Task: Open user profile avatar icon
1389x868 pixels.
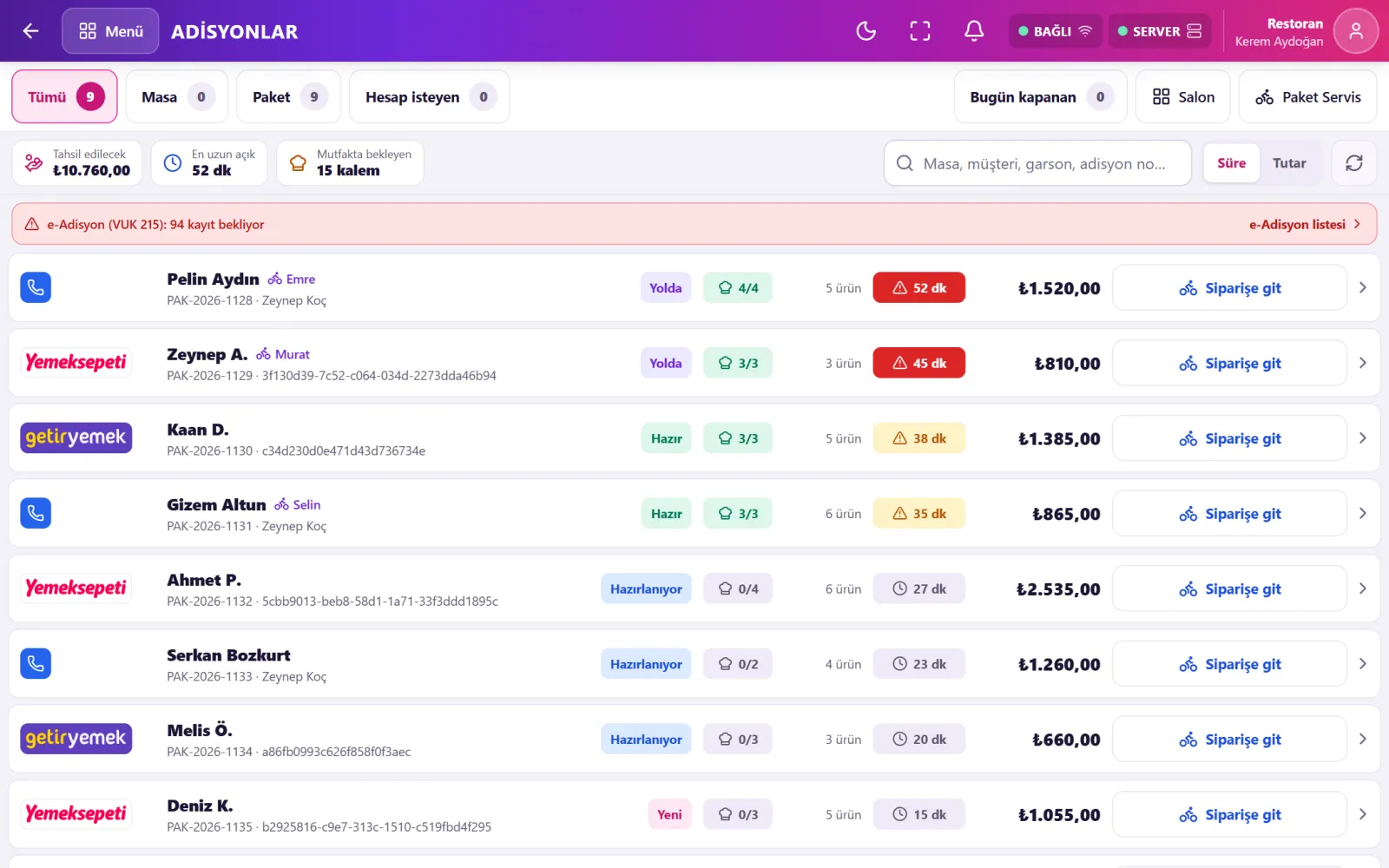Action: click(1355, 31)
